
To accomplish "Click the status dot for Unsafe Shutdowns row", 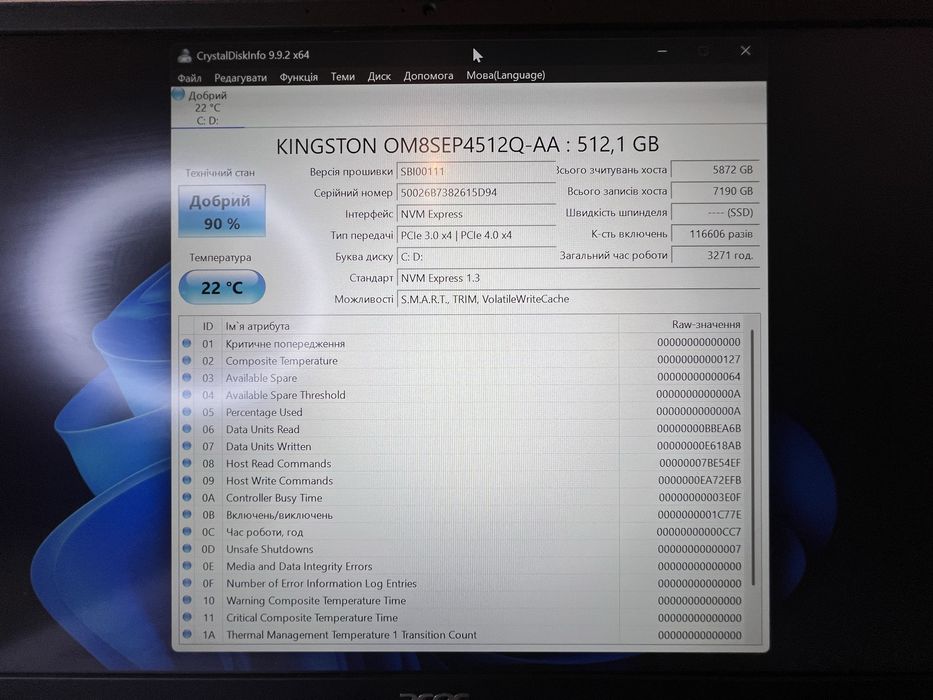I will click(187, 549).
